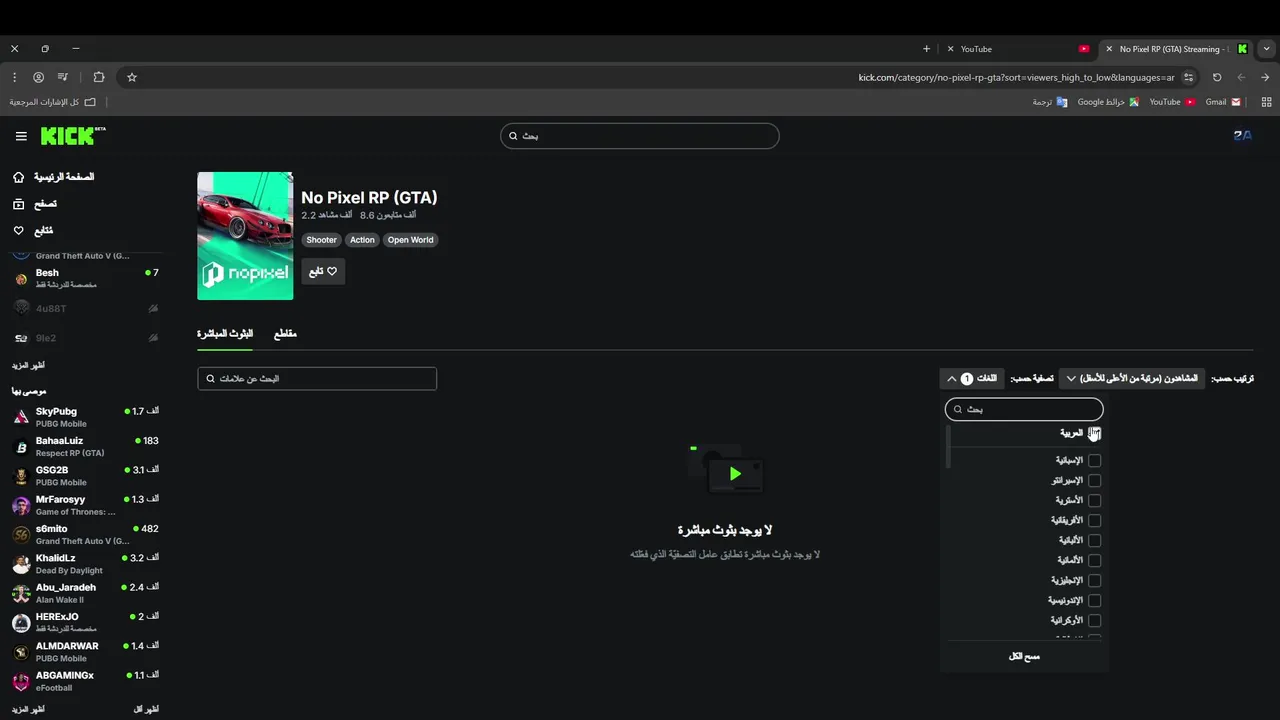Open the all bookmarks folder (كل الإشارات المرجعية)
This screenshot has height=720, width=1280.
[53, 102]
